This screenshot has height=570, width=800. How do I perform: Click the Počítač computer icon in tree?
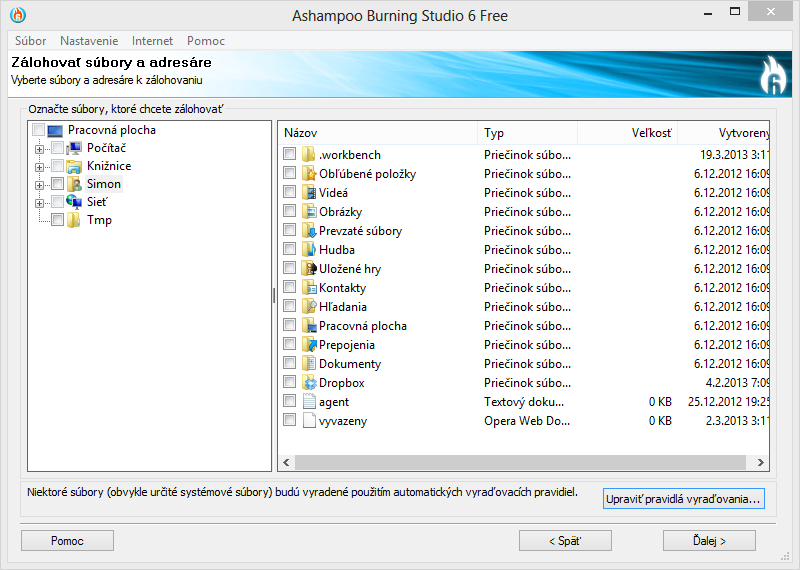tap(74, 148)
